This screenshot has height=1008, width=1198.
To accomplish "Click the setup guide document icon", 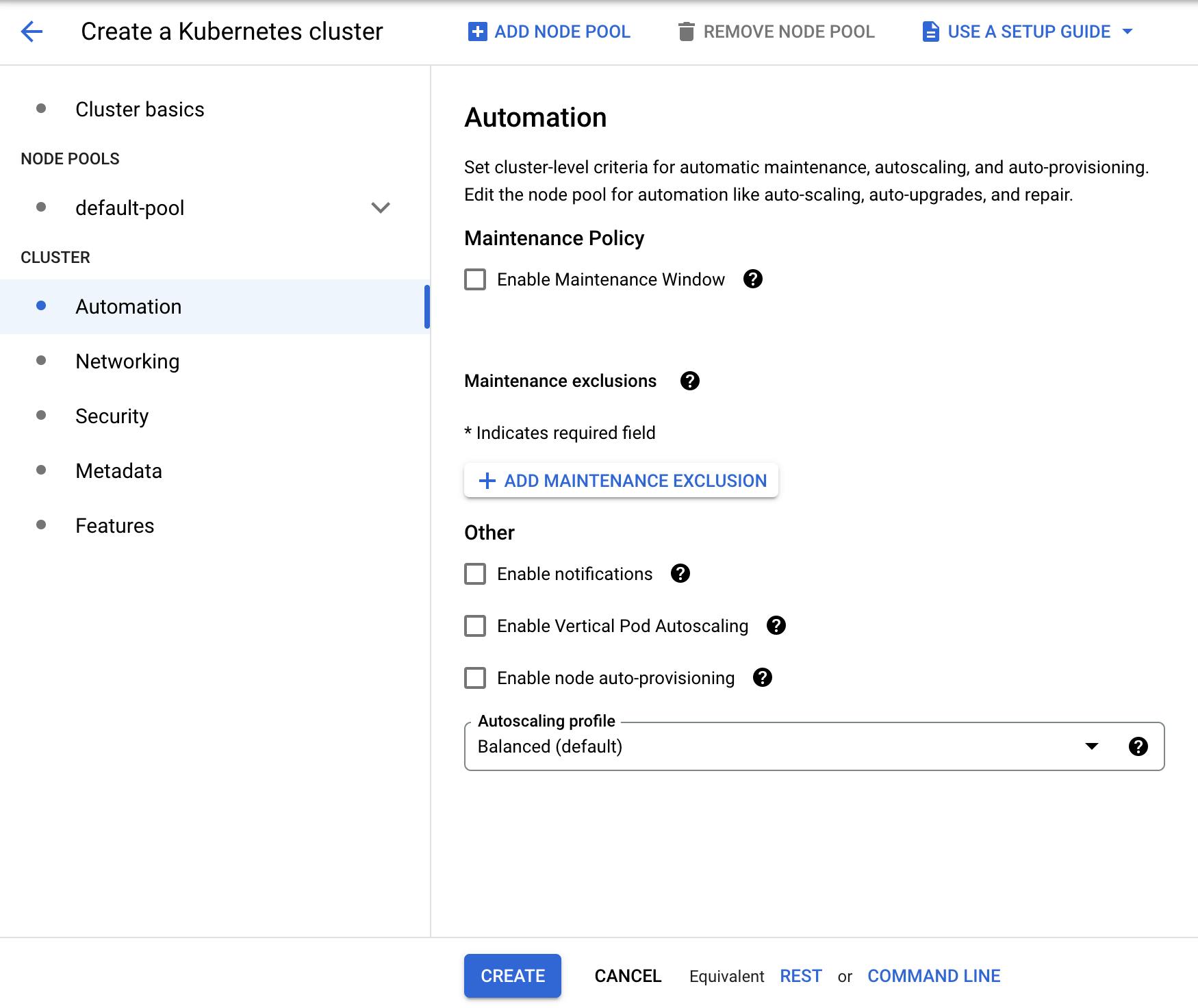I will [x=930, y=31].
